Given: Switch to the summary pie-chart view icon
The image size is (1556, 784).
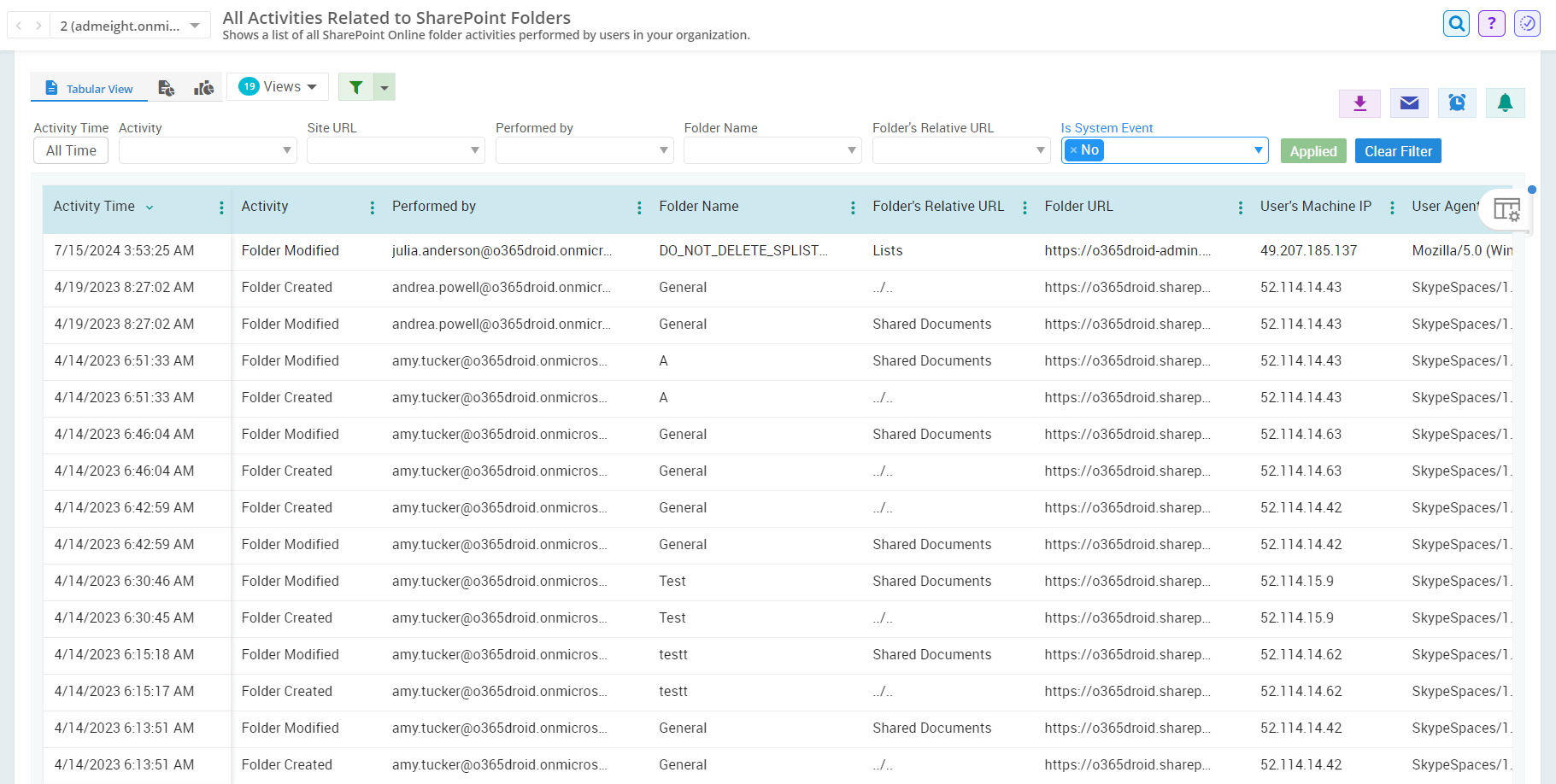Looking at the screenshot, I should coord(167,88).
